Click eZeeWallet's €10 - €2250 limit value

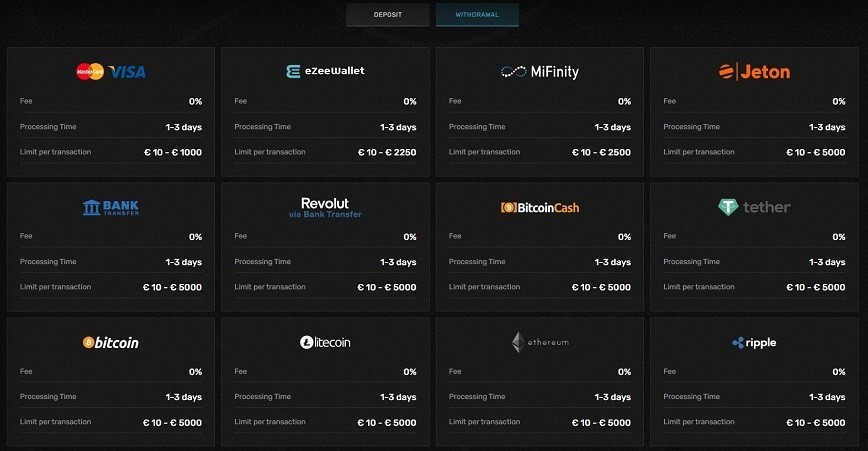click(x=387, y=152)
